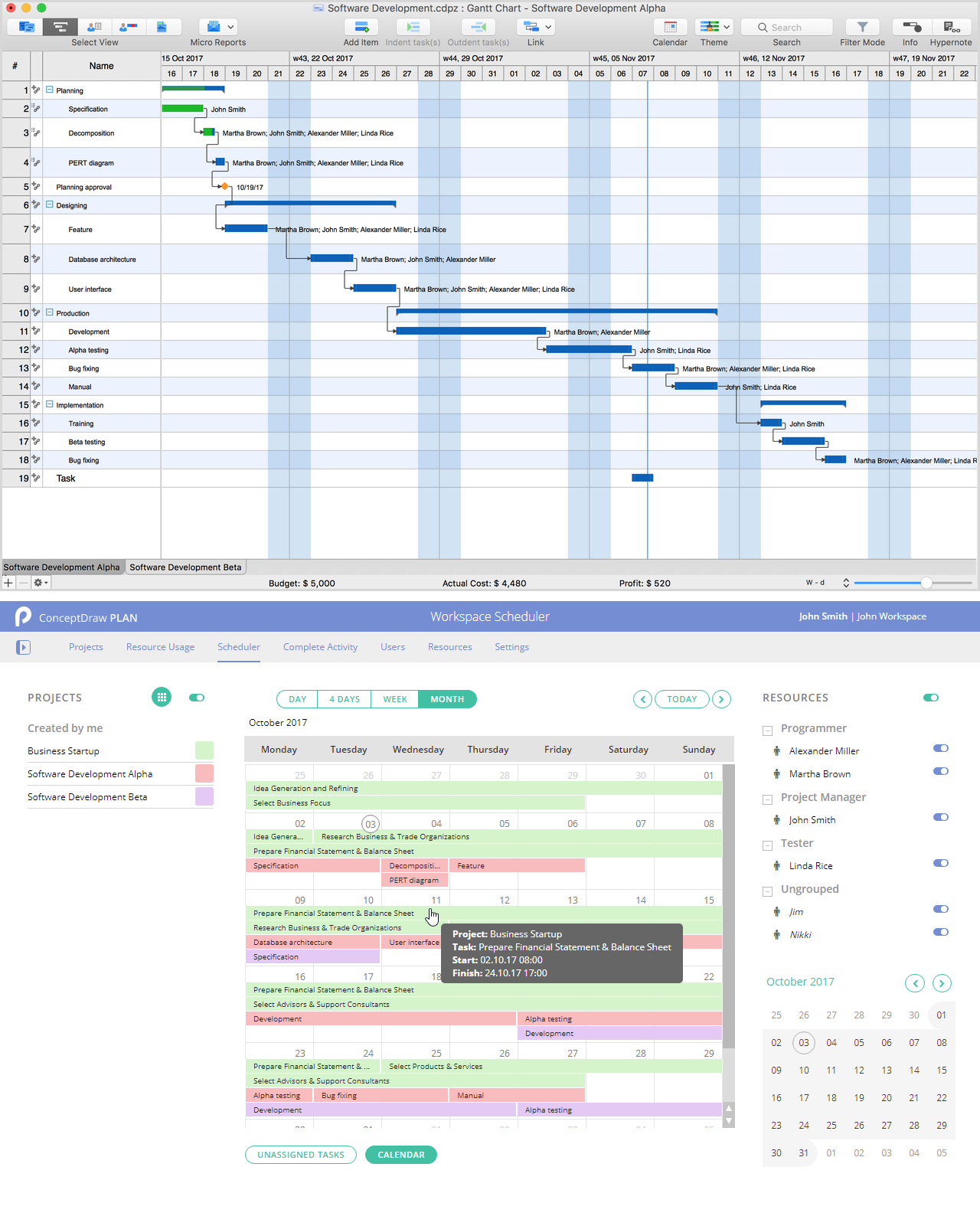Switch to Software Development Beta sheet tab

(185, 567)
